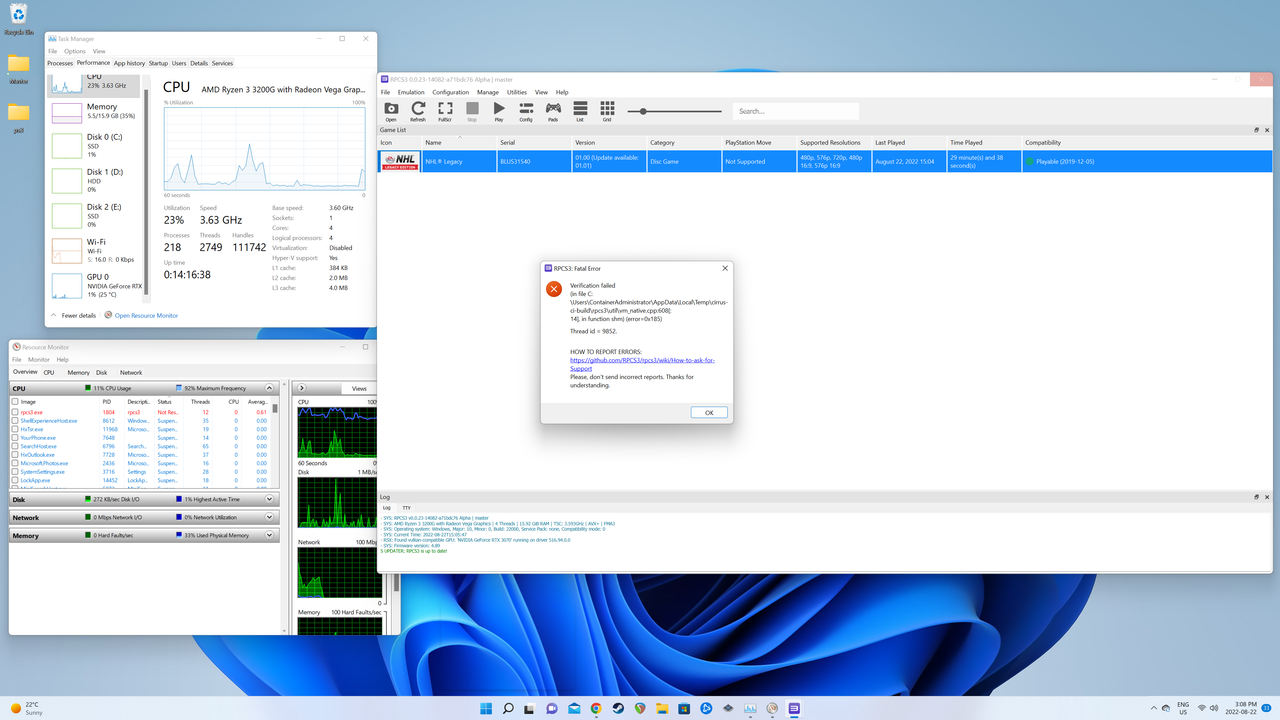Click Fewer details in Task Manager
The width and height of the screenshot is (1280, 720).
(78, 315)
